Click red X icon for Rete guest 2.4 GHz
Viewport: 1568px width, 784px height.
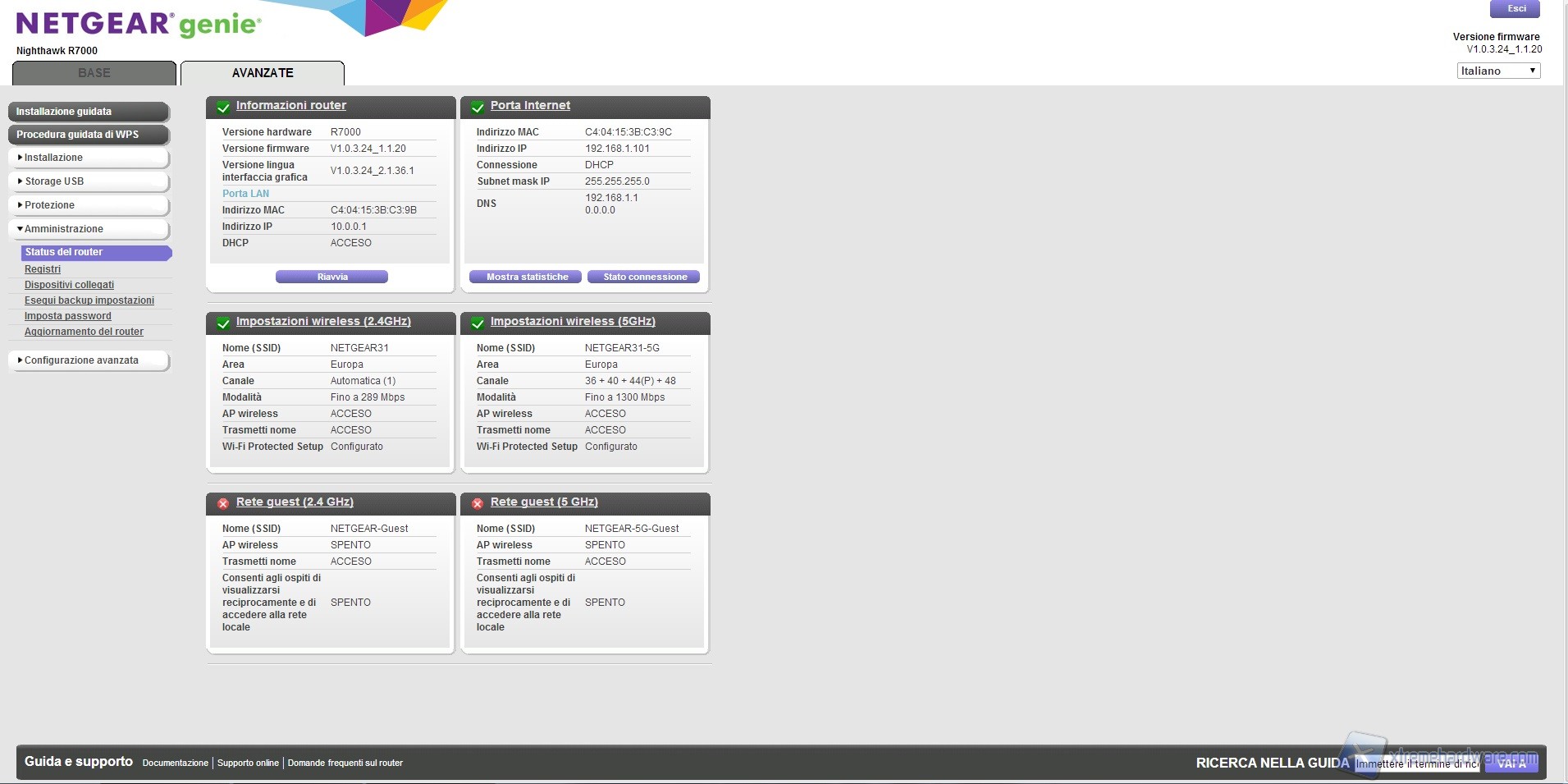click(222, 503)
